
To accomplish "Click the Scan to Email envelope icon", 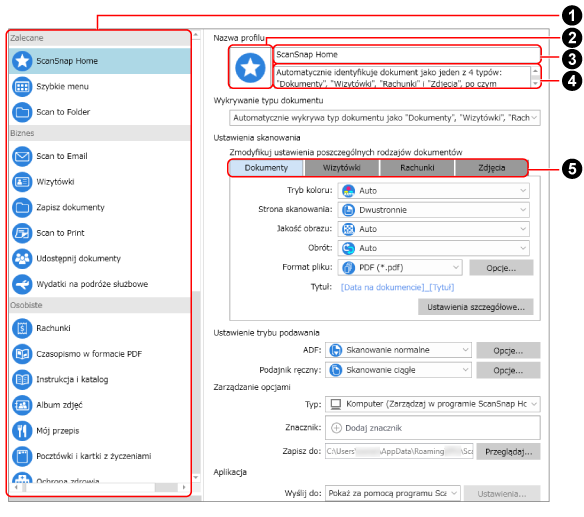I will coord(22,156).
